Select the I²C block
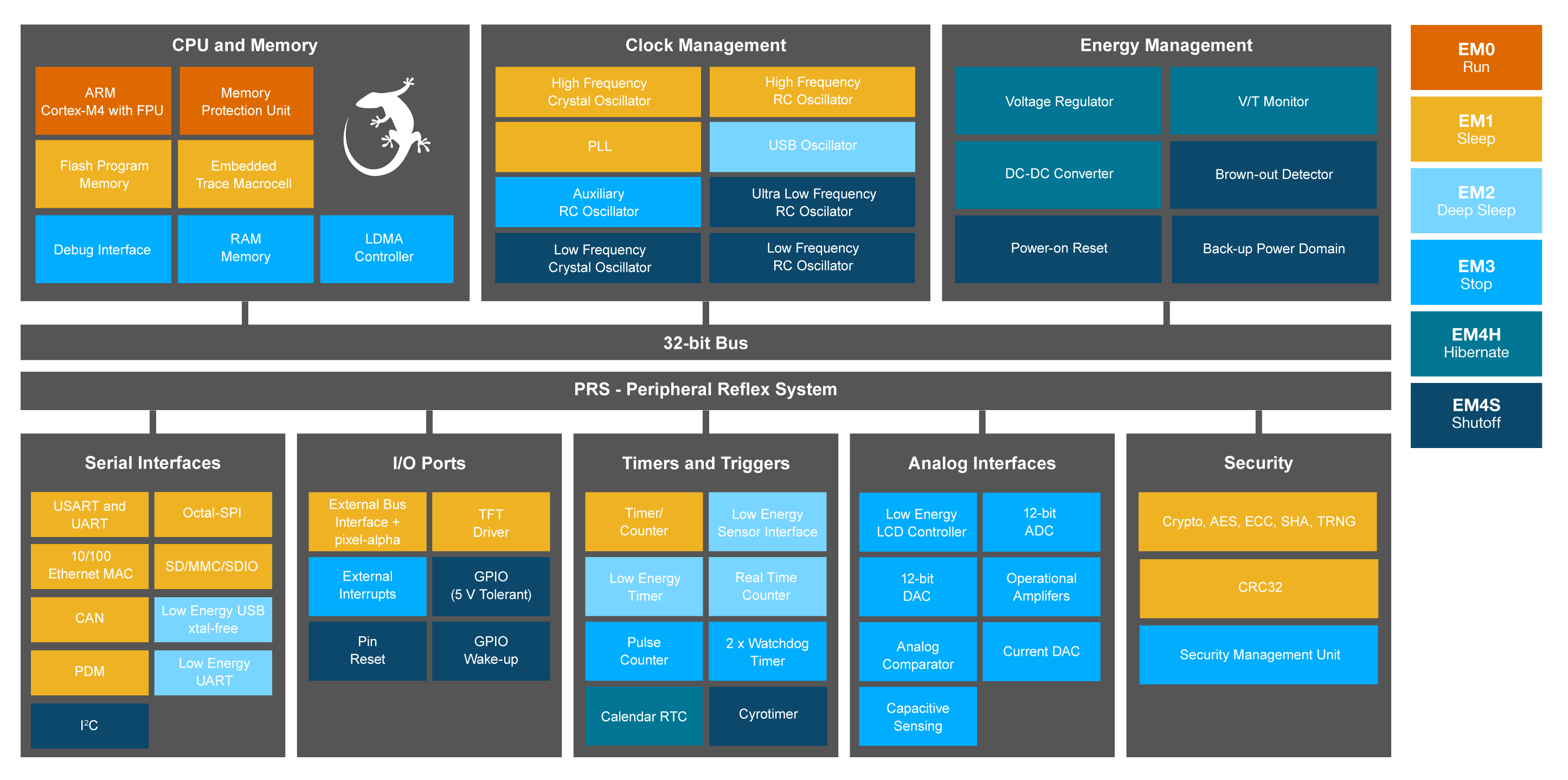 (89, 725)
